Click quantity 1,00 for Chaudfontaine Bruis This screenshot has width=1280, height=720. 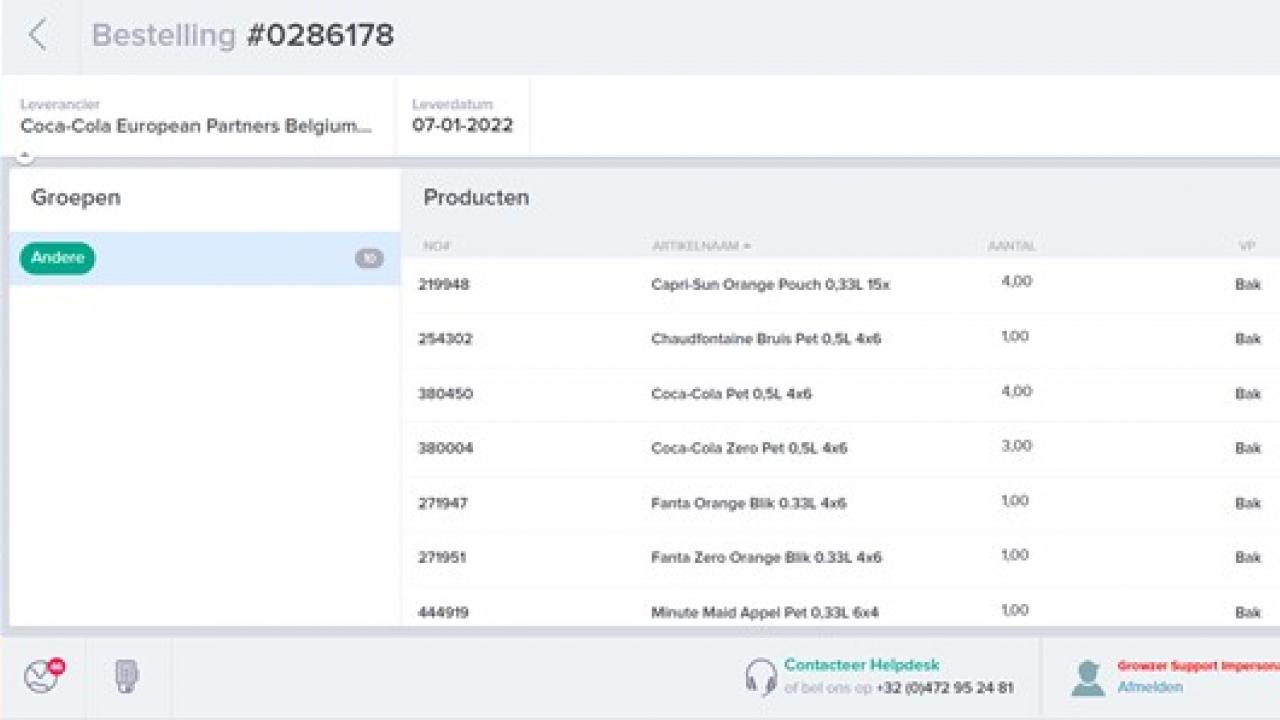[1015, 337]
